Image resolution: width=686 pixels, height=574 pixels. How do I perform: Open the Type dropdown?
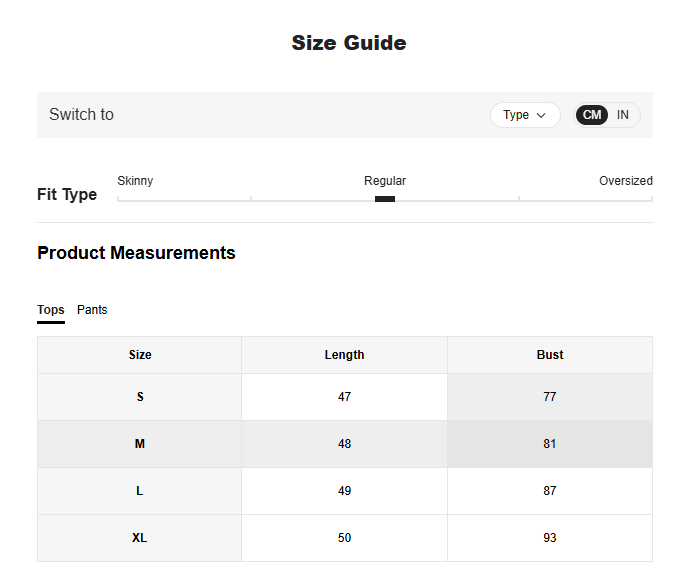coord(525,115)
